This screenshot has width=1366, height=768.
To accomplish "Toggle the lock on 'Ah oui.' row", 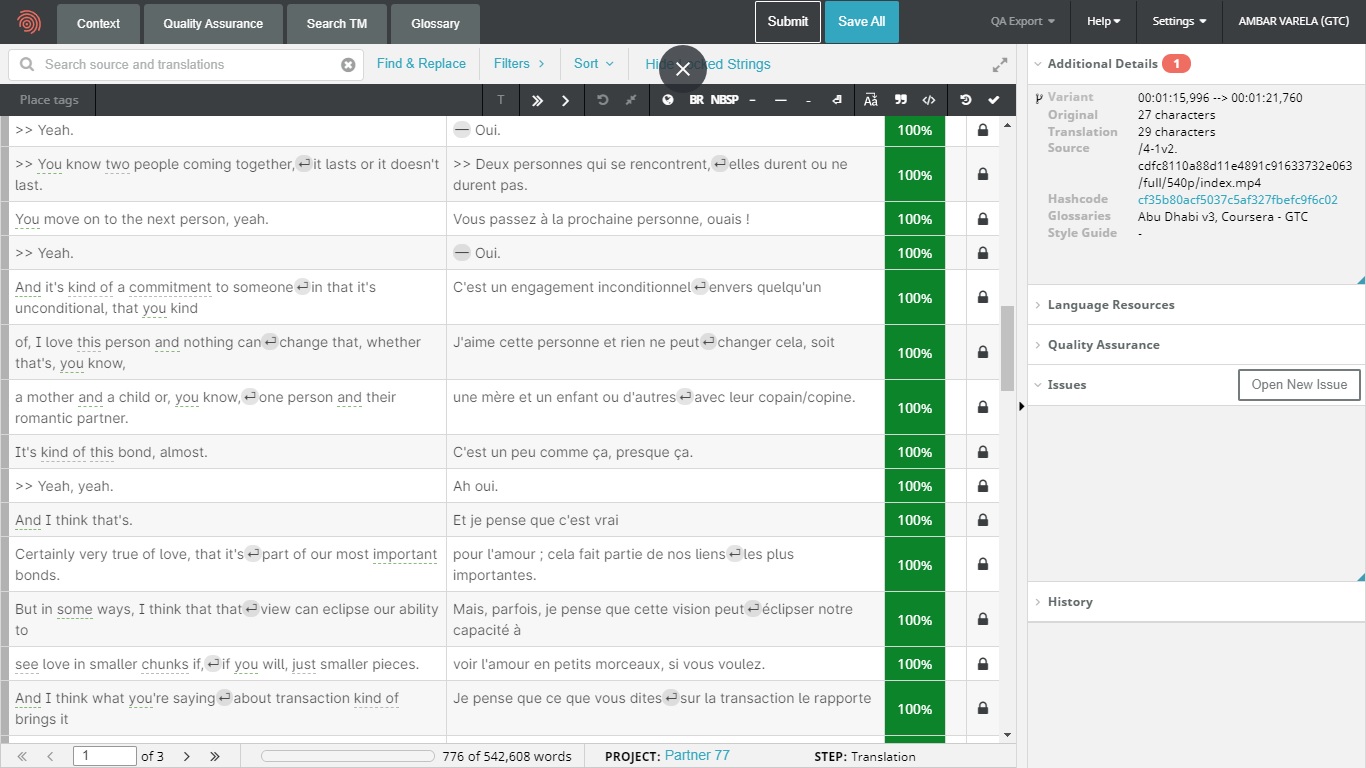I will click(x=983, y=486).
